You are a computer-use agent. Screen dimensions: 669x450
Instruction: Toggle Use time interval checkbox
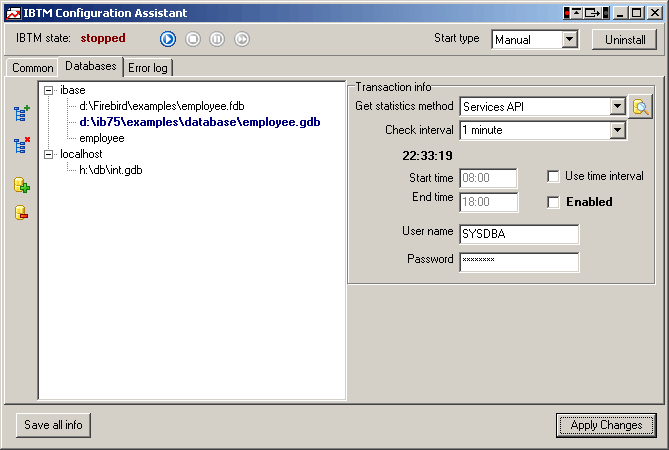553,176
